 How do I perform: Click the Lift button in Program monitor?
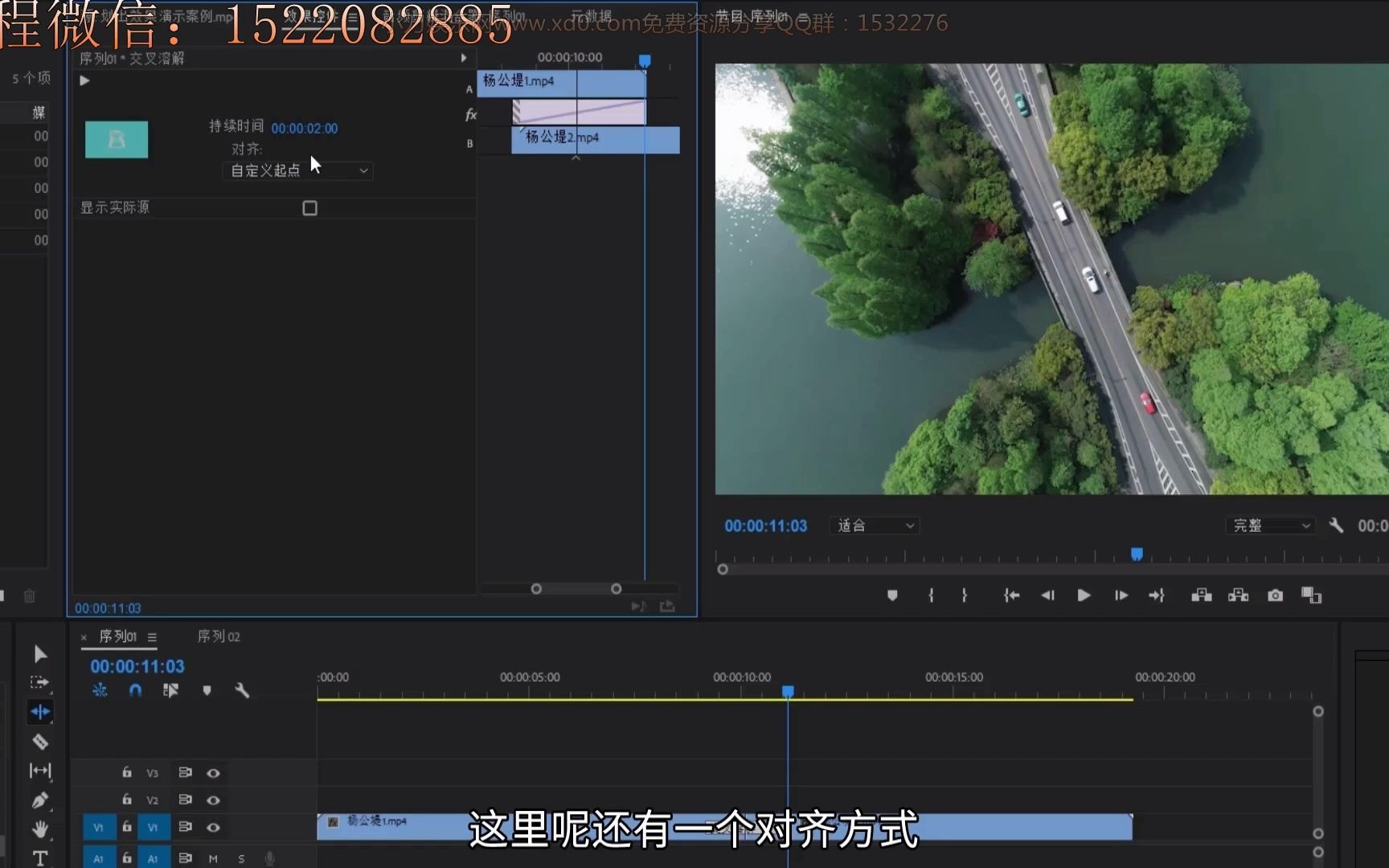coord(1202,595)
